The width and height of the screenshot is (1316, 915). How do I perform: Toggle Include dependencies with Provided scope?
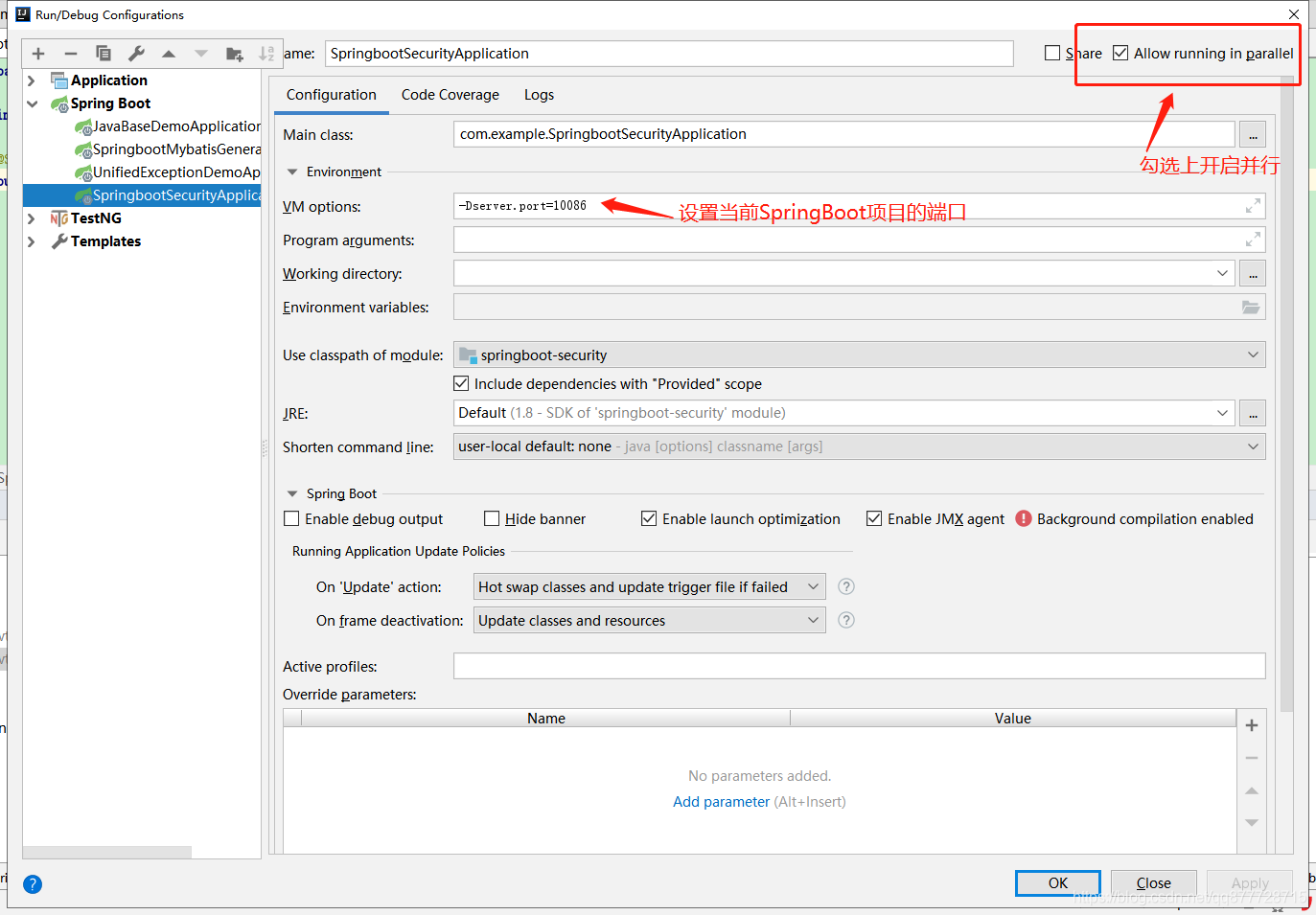point(461,383)
